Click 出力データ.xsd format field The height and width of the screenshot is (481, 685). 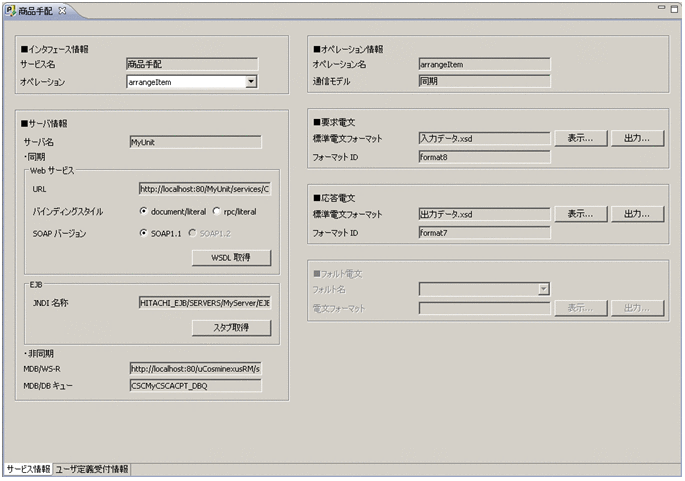484,214
